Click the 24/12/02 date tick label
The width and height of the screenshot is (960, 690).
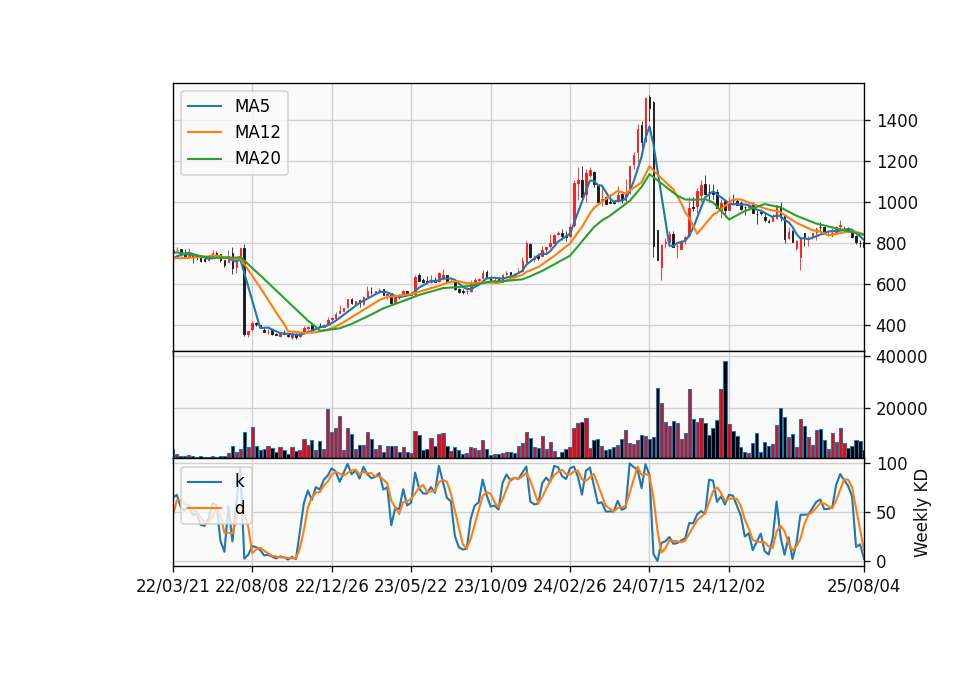[729, 586]
